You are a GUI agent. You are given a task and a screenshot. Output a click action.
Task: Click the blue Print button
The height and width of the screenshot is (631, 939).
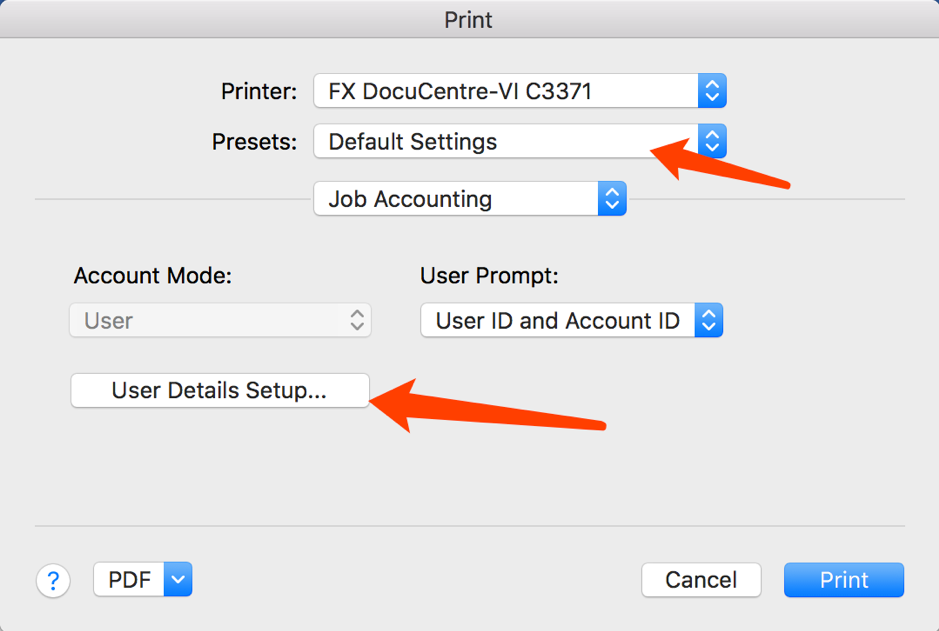pyautogui.click(x=844, y=580)
